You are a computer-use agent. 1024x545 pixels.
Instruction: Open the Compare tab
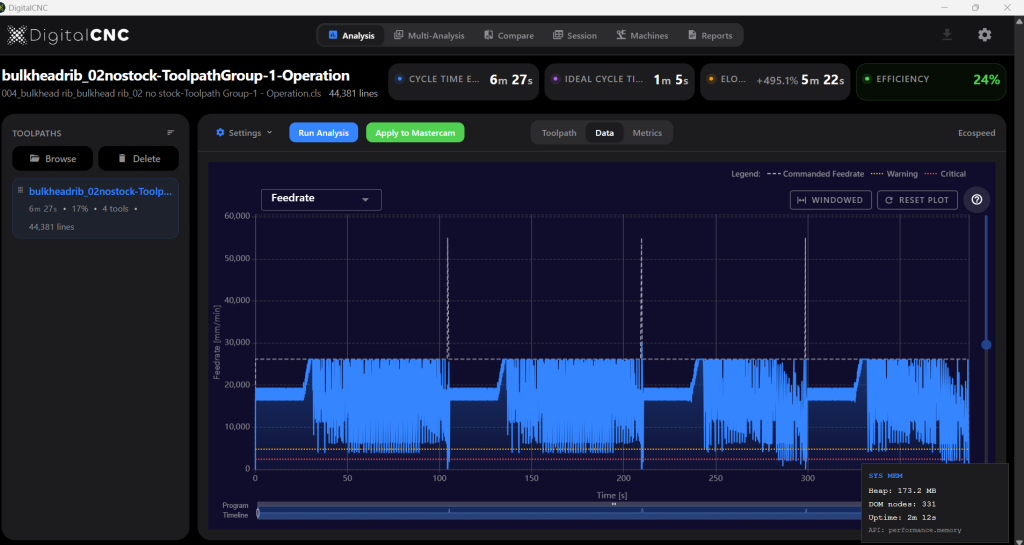509,35
